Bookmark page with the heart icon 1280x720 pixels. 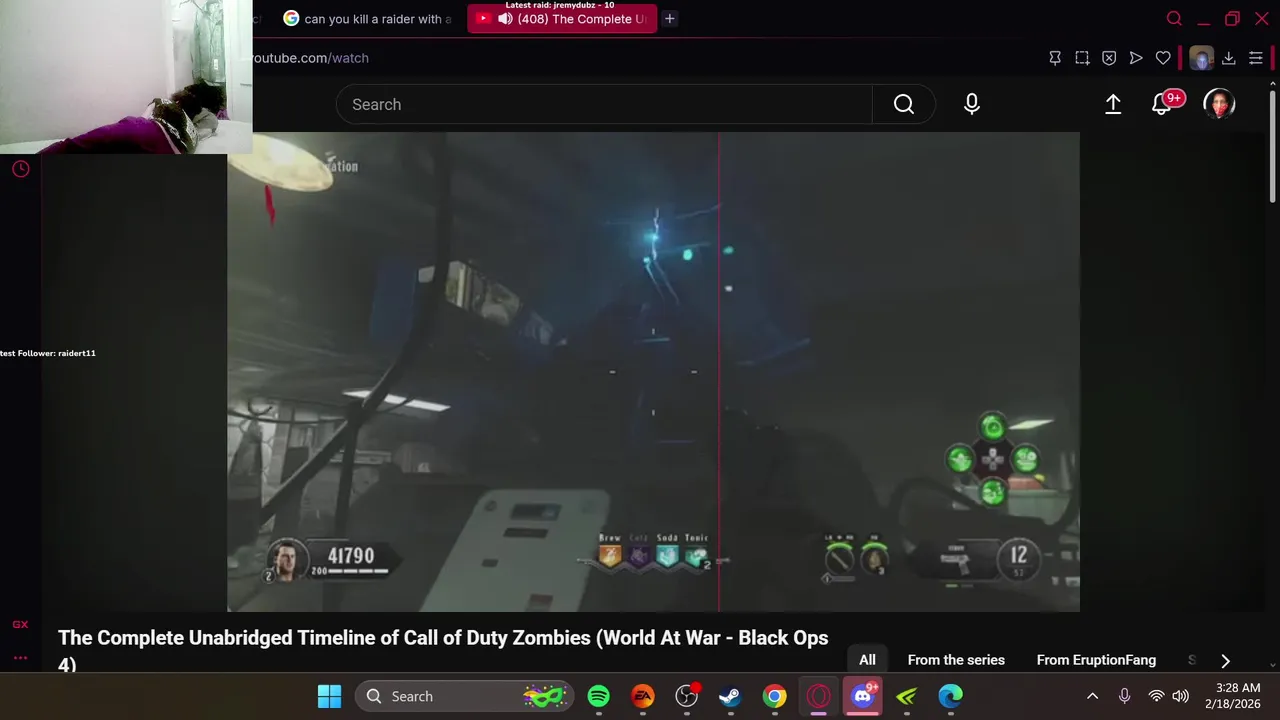(1163, 58)
